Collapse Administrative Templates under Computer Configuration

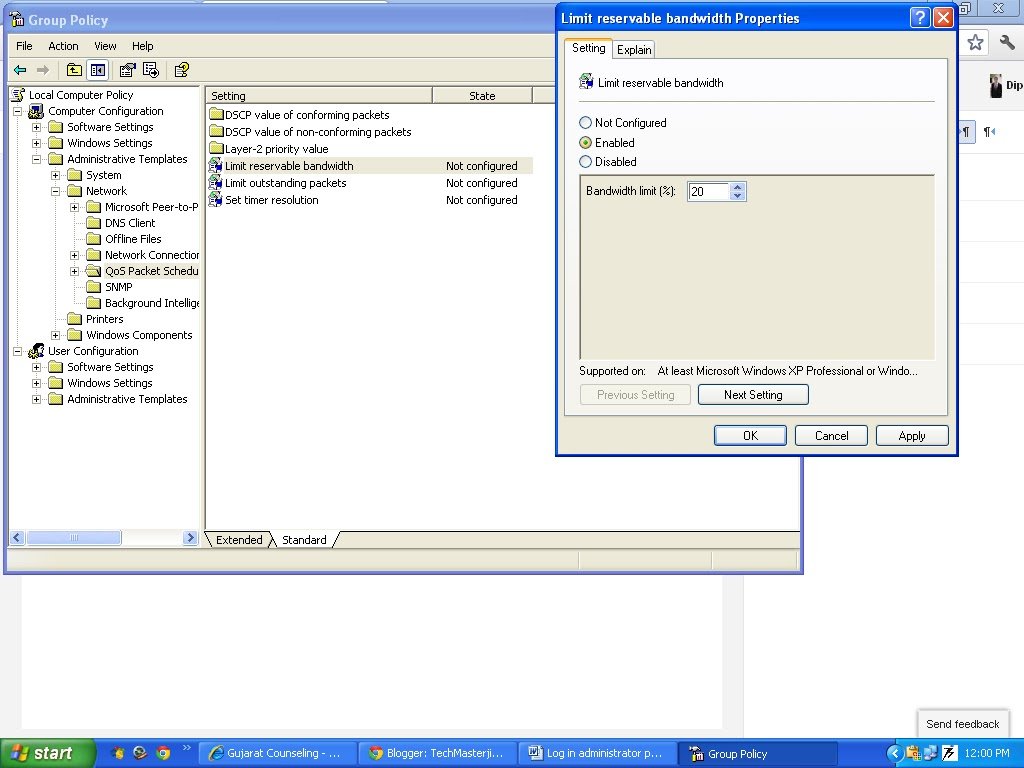pyautogui.click(x=37, y=159)
